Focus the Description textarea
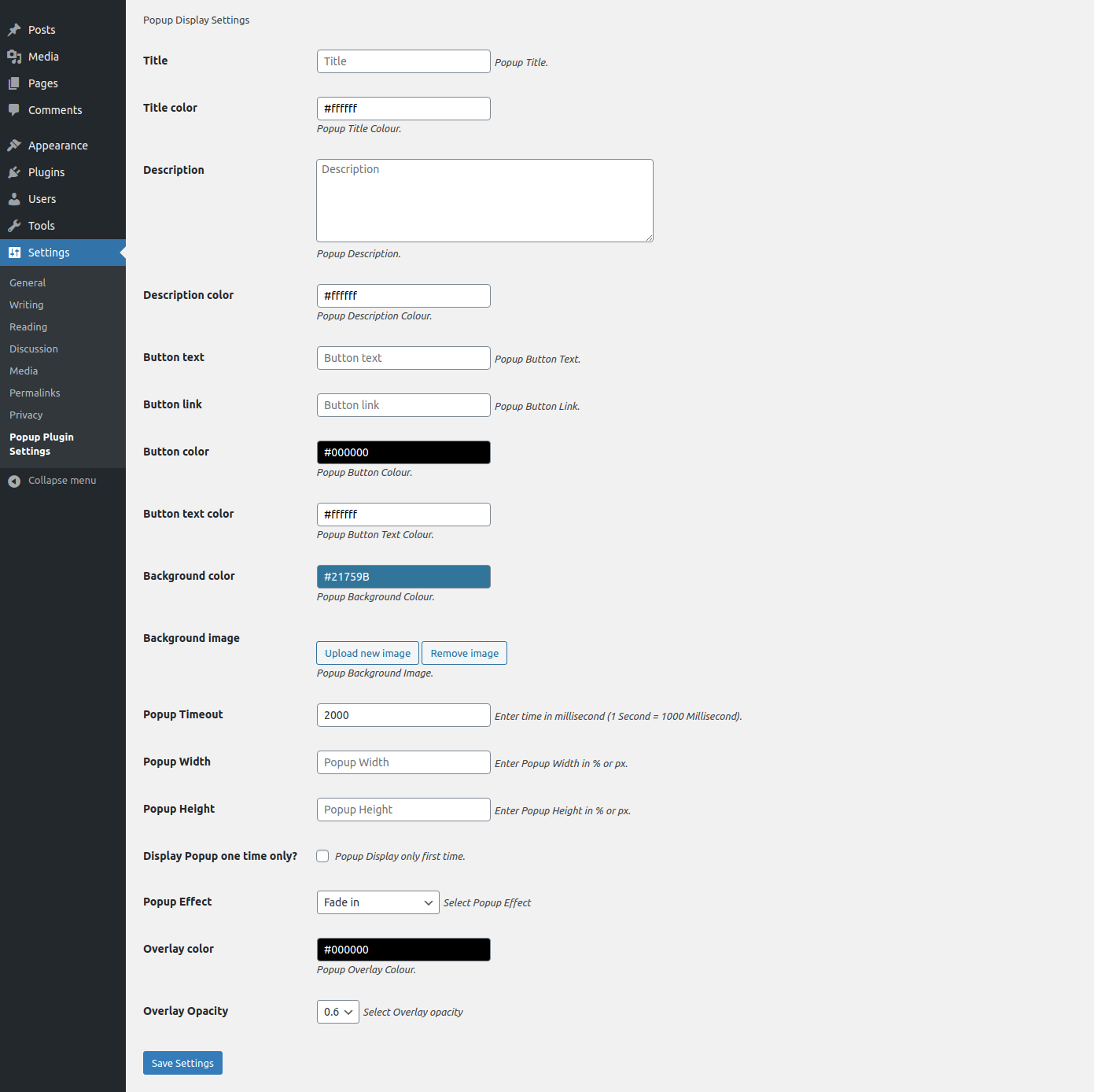The image size is (1094, 1092). (484, 201)
